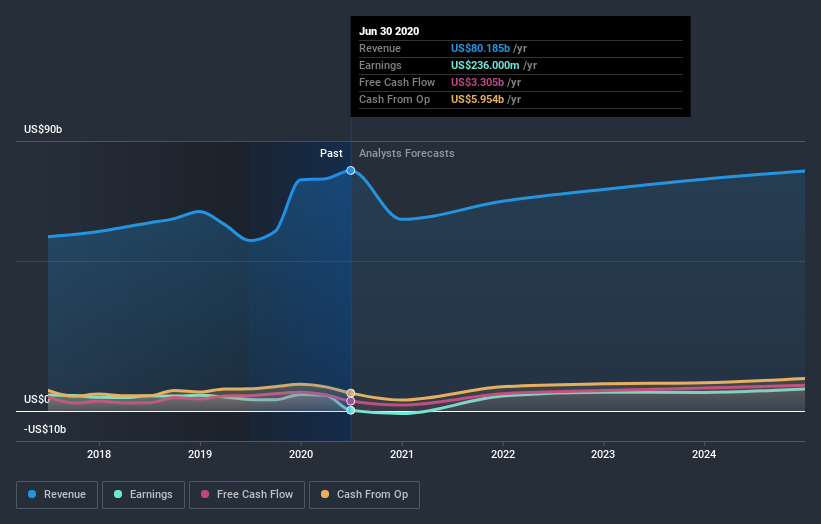The image size is (821, 524).
Task: Click the pink Free Cash Flow data point
Action: (351, 402)
